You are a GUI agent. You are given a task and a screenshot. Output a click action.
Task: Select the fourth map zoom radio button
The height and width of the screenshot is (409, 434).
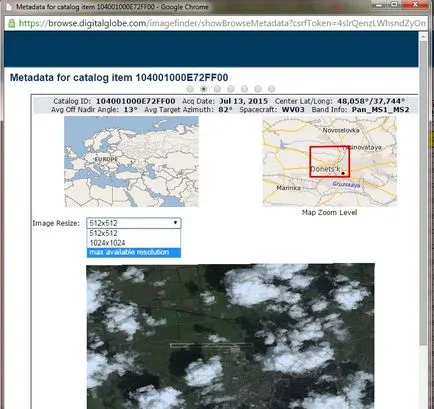pos(231,89)
